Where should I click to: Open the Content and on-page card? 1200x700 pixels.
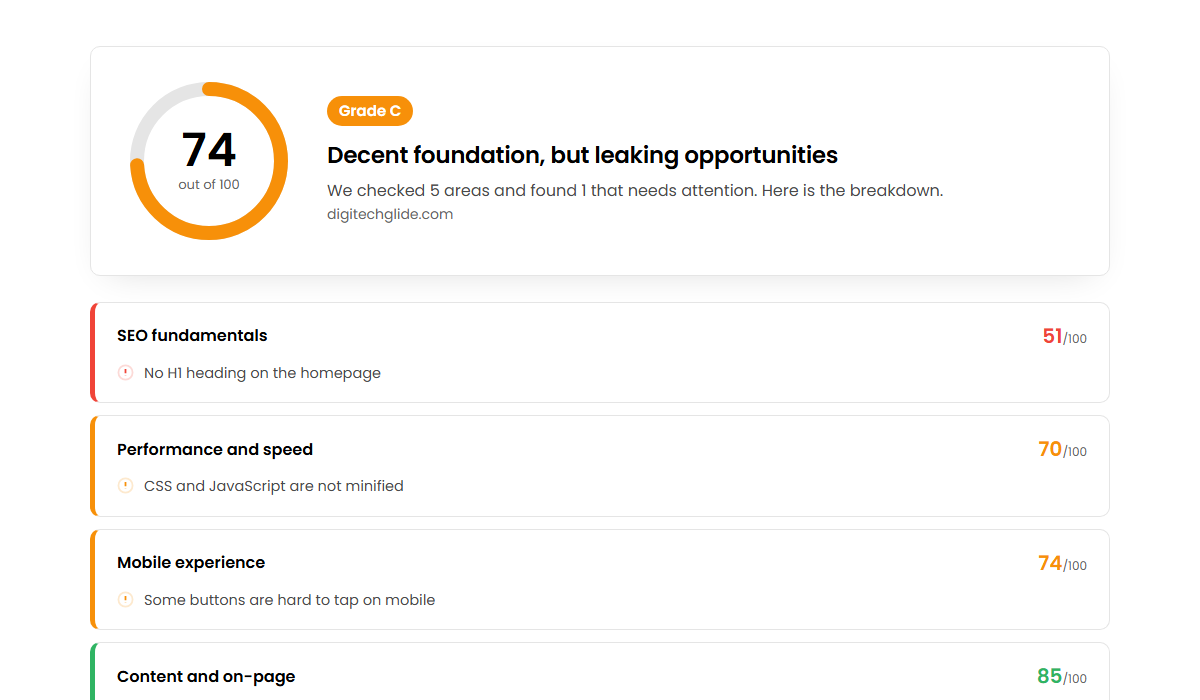point(600,671)
